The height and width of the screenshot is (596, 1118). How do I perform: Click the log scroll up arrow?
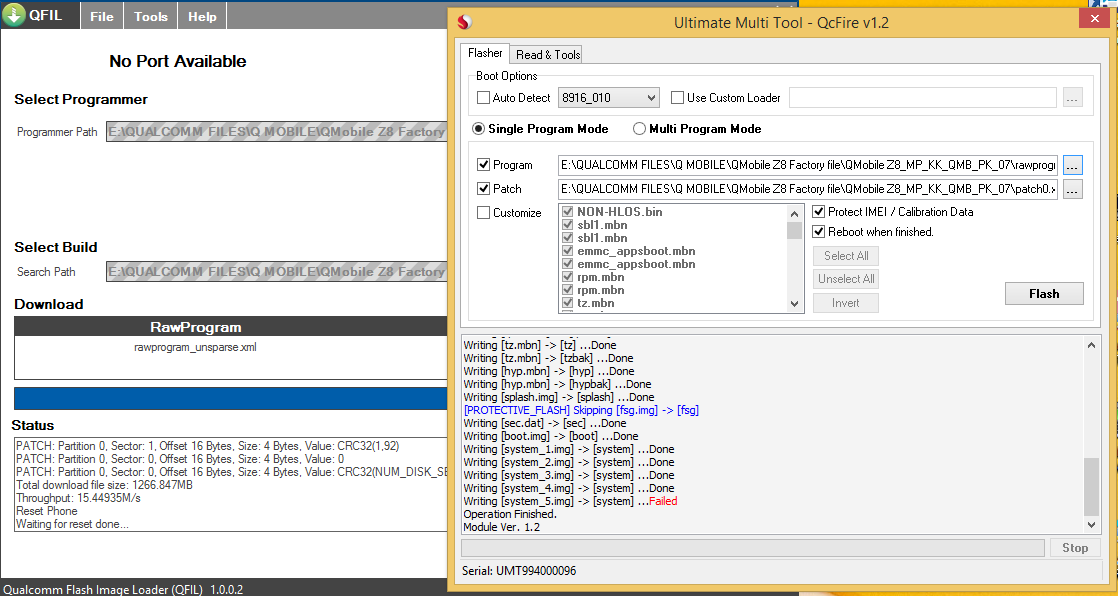tap(1091, 345)
